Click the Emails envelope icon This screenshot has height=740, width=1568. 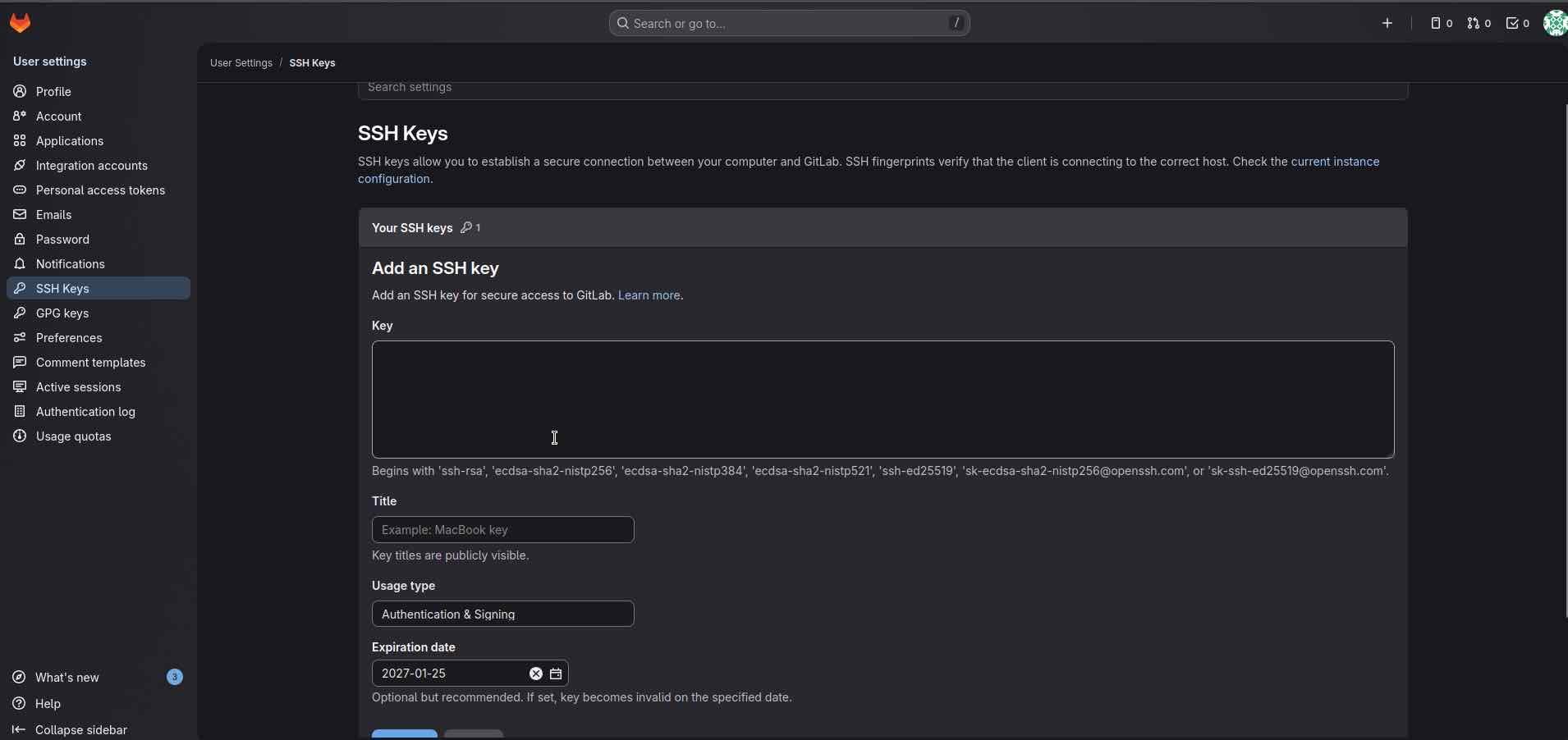point(20,214)
